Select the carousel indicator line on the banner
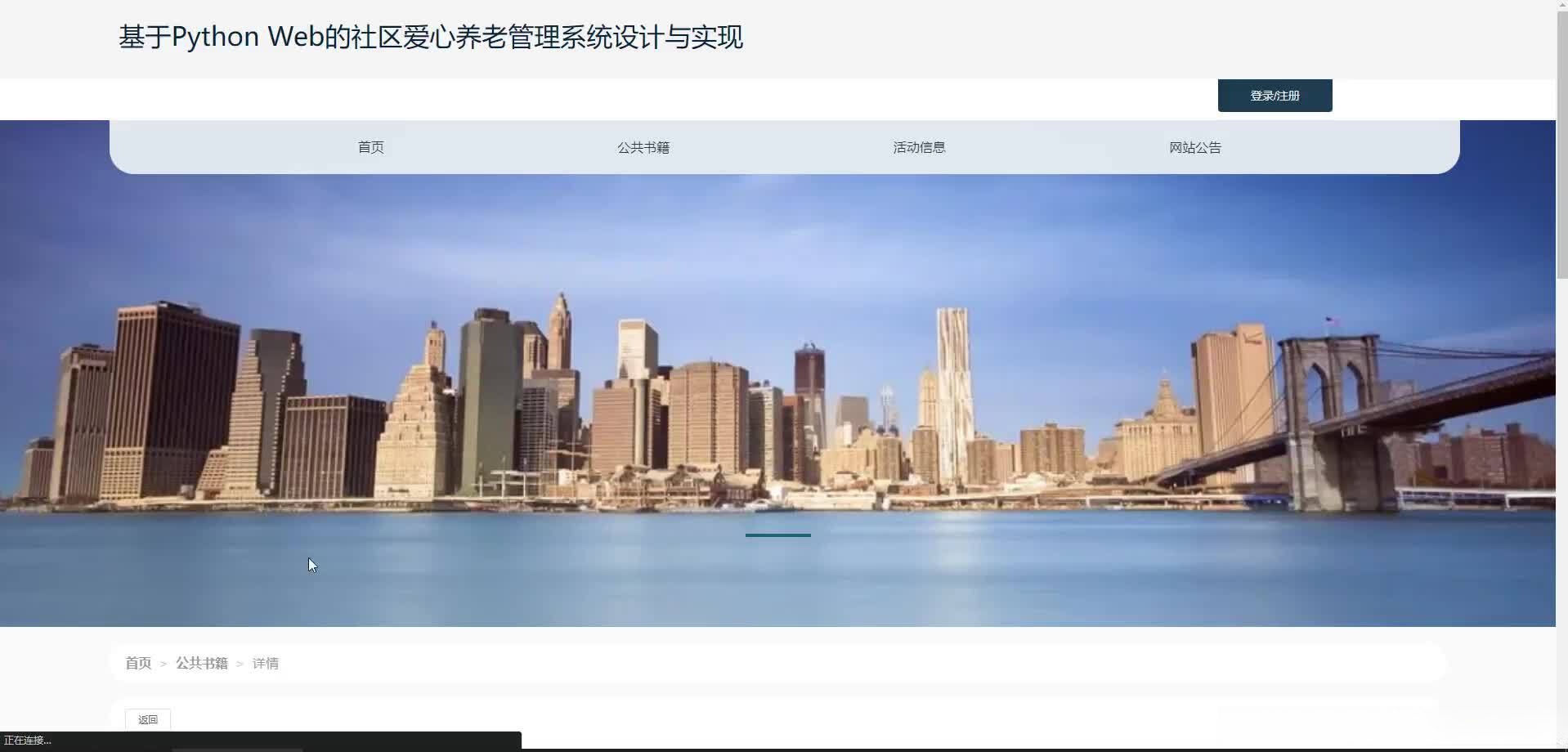This screenshot has width=1568, height=752. 777,535
